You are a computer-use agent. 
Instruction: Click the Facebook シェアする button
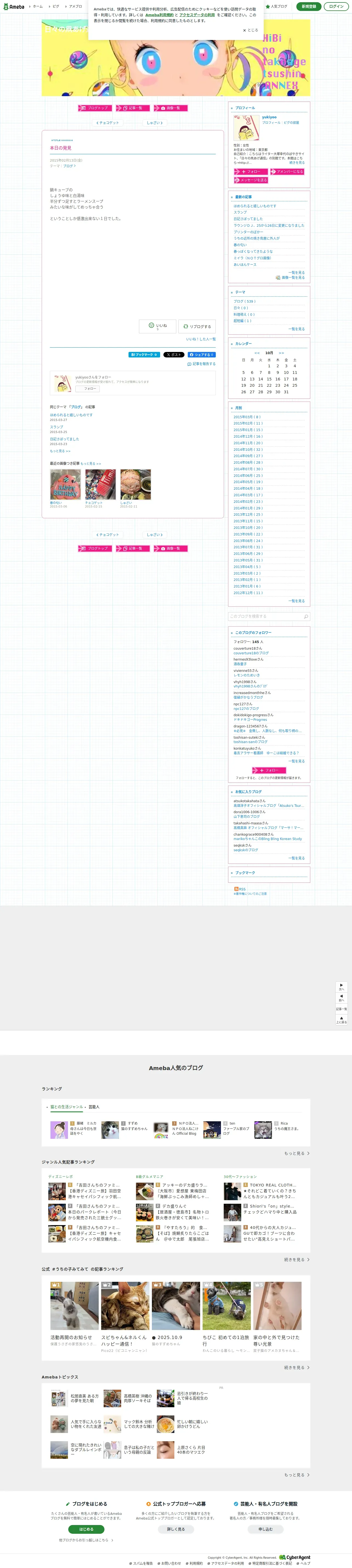click(201, 355)
